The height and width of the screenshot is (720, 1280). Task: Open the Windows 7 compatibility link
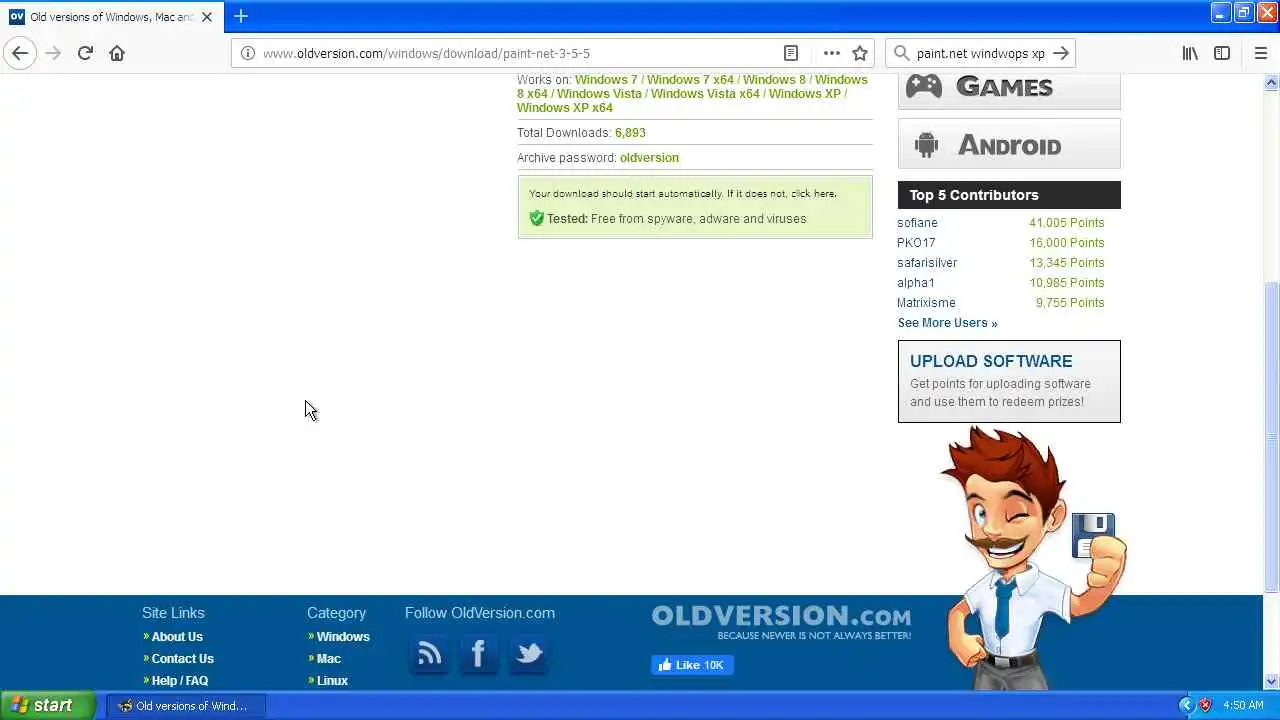606,80
